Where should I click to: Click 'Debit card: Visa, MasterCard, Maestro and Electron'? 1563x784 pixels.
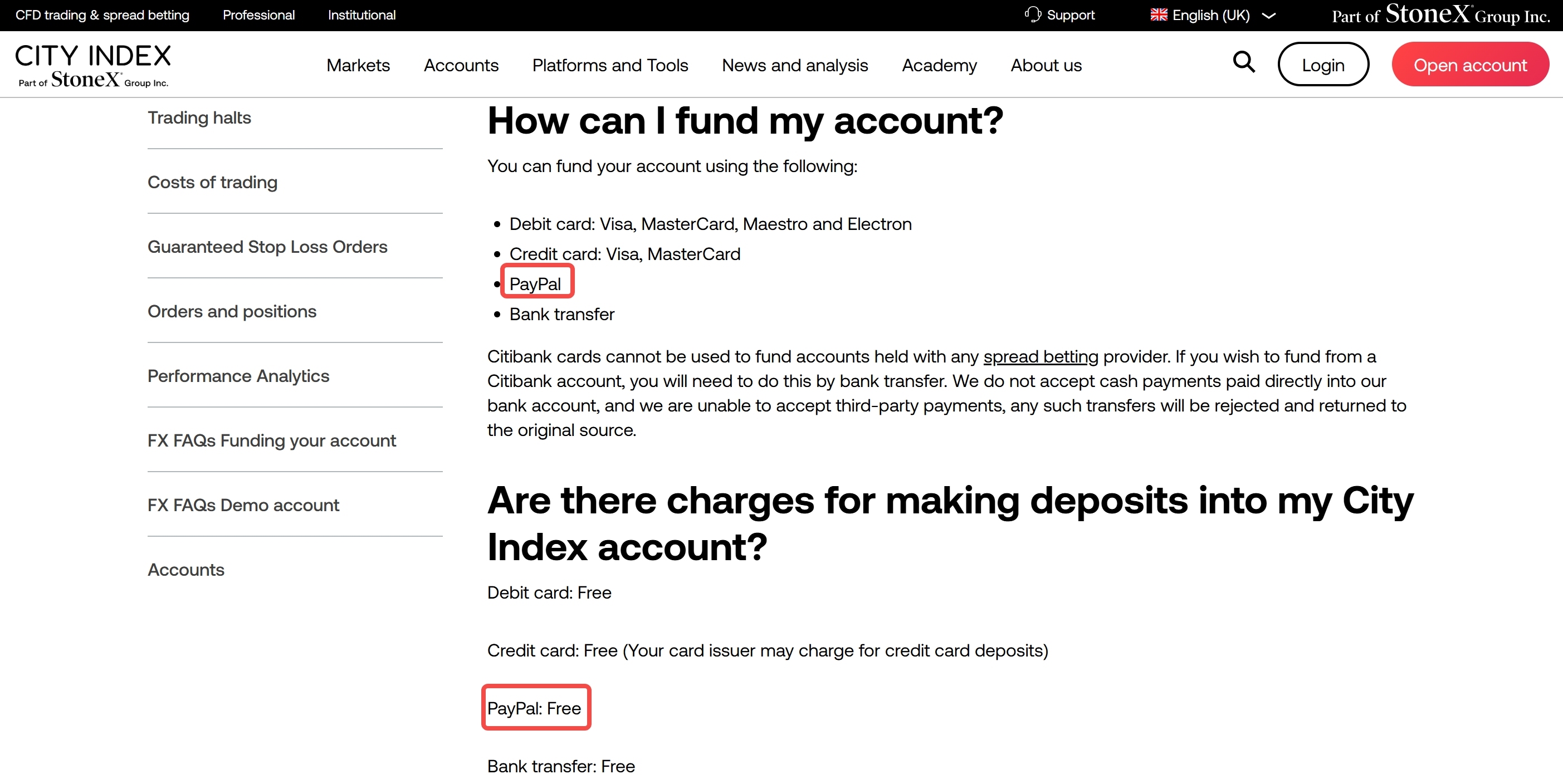pos(711,224)
